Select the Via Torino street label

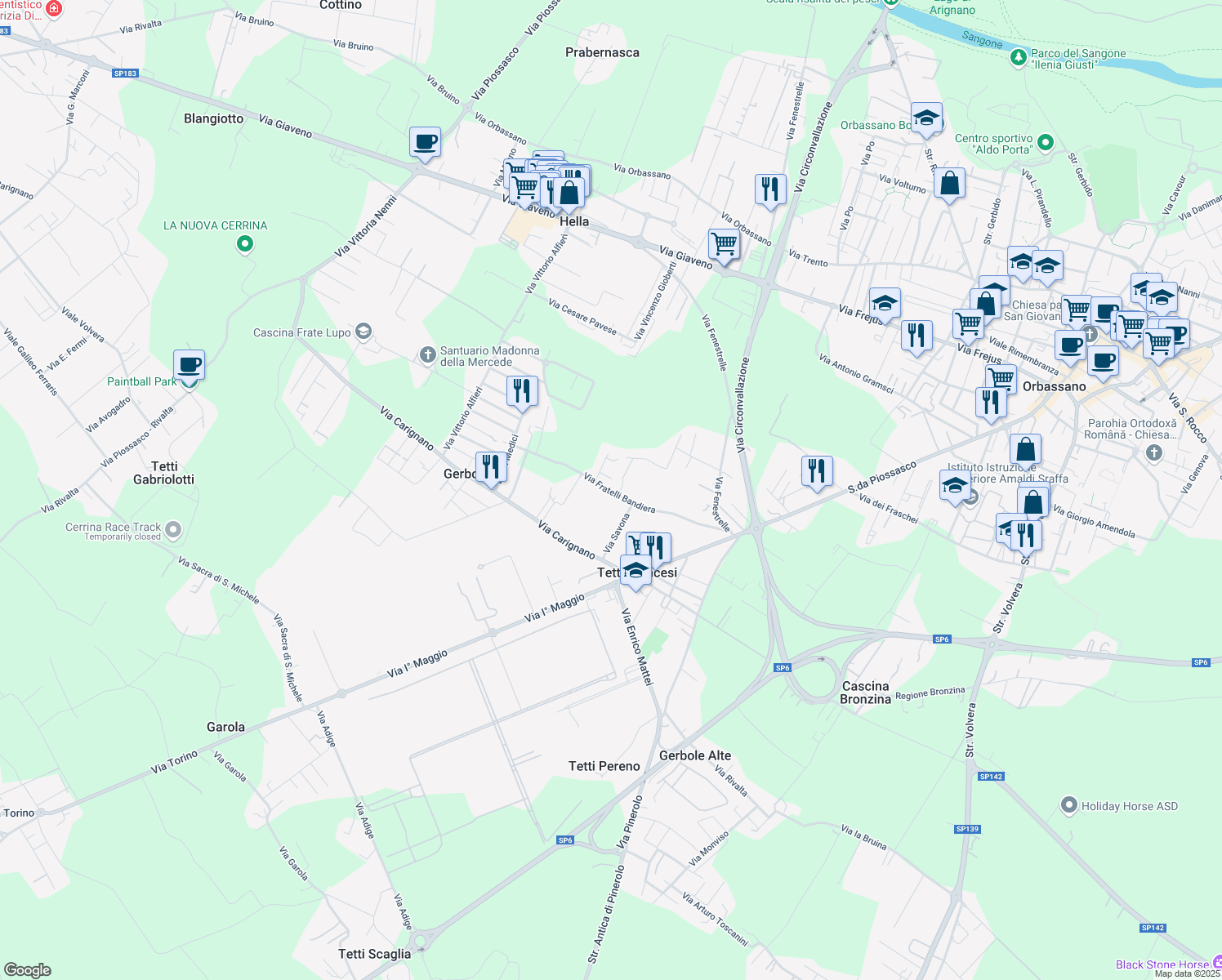174,762
